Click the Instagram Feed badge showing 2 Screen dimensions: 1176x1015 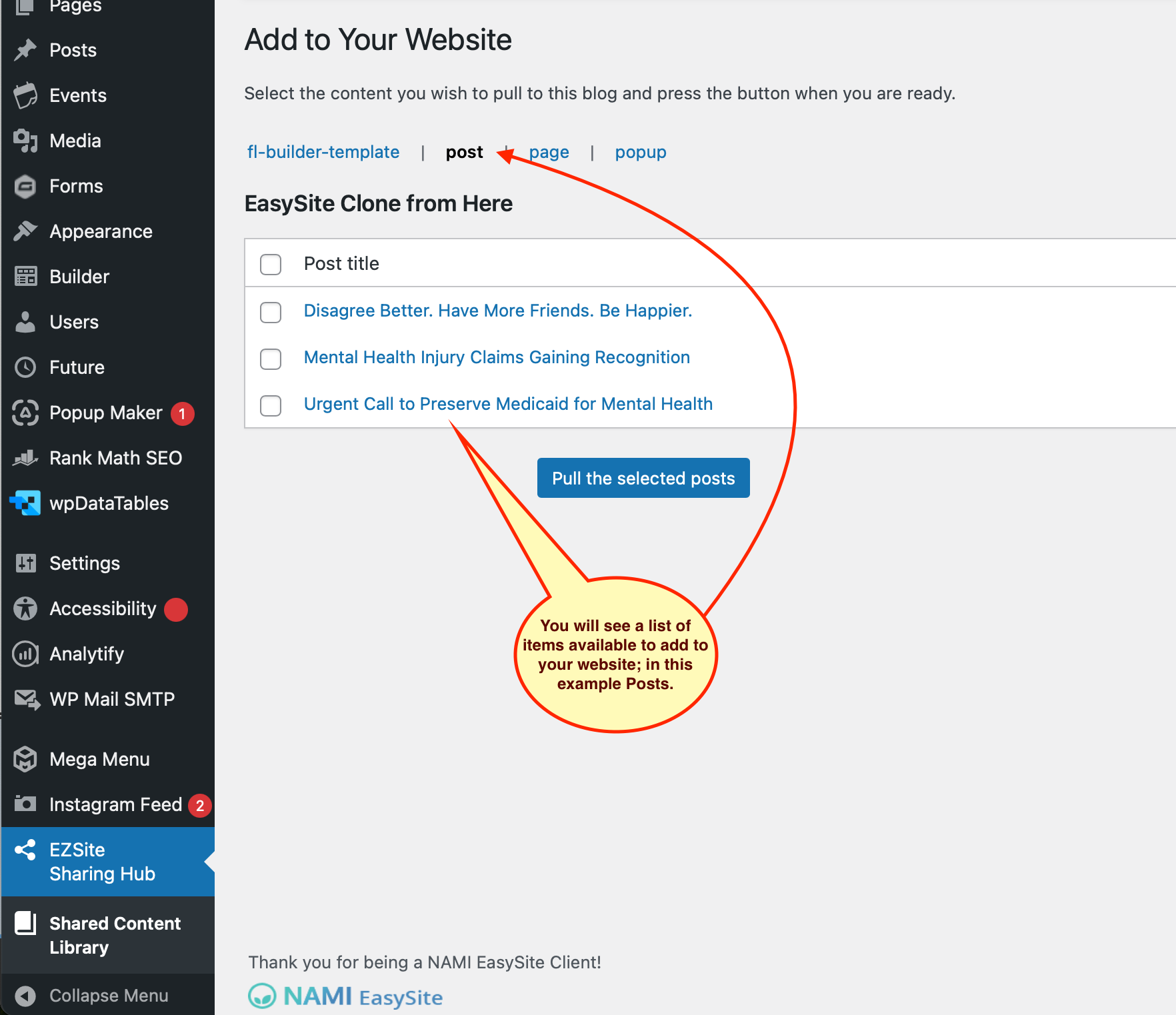[200, 806]
